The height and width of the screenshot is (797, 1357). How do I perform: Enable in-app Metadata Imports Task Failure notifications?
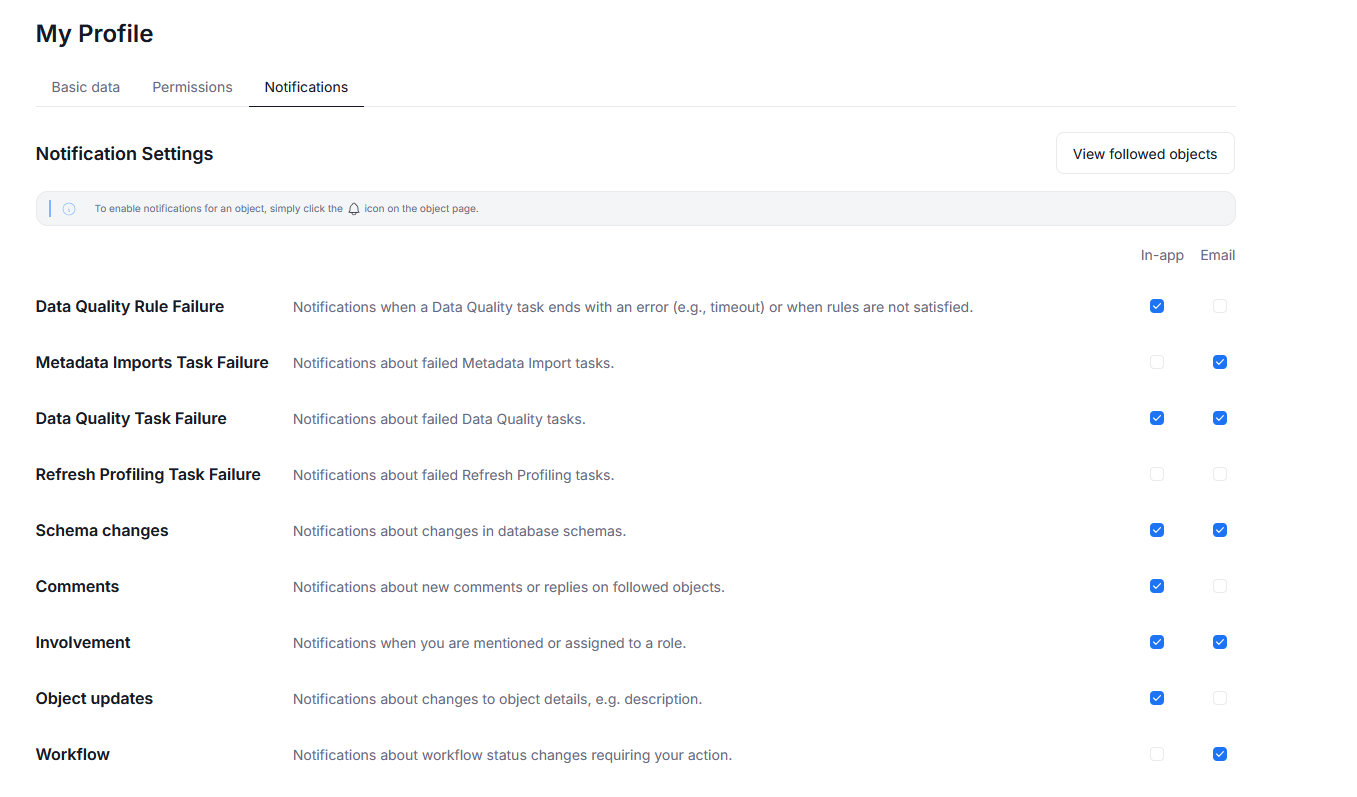coord(1157,362)
